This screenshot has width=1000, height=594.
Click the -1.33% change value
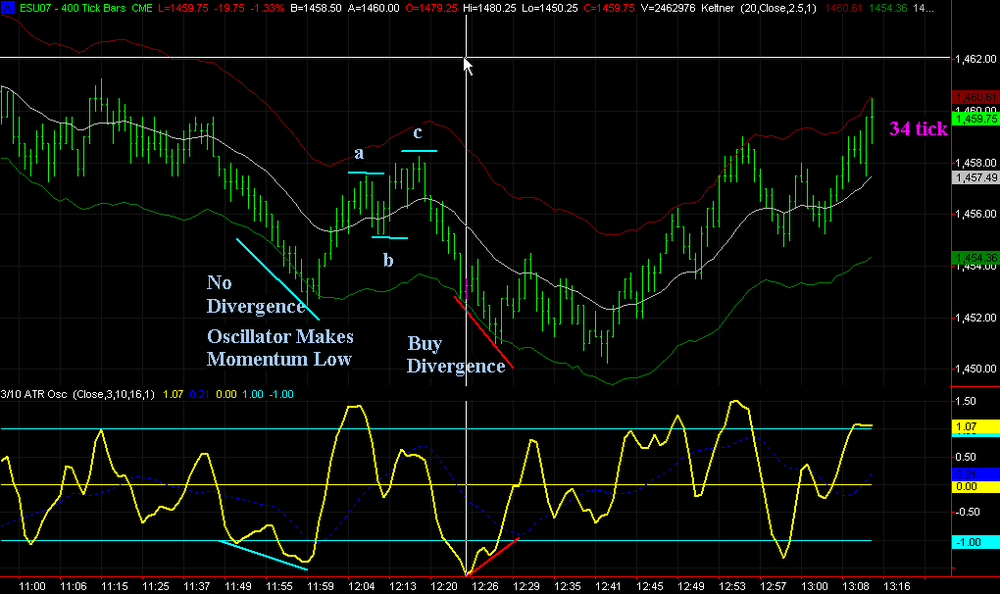[x=269, y=8]
